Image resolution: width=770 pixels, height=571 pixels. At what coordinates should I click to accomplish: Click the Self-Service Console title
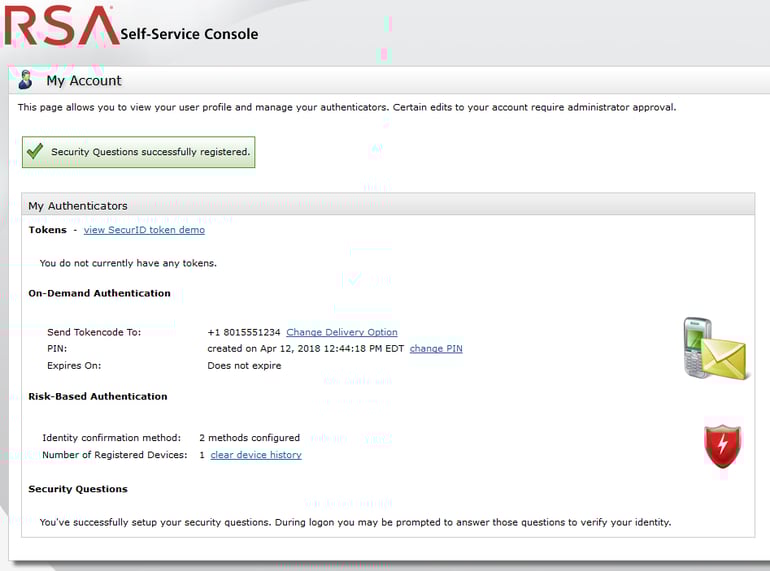[x=189, y=34]
